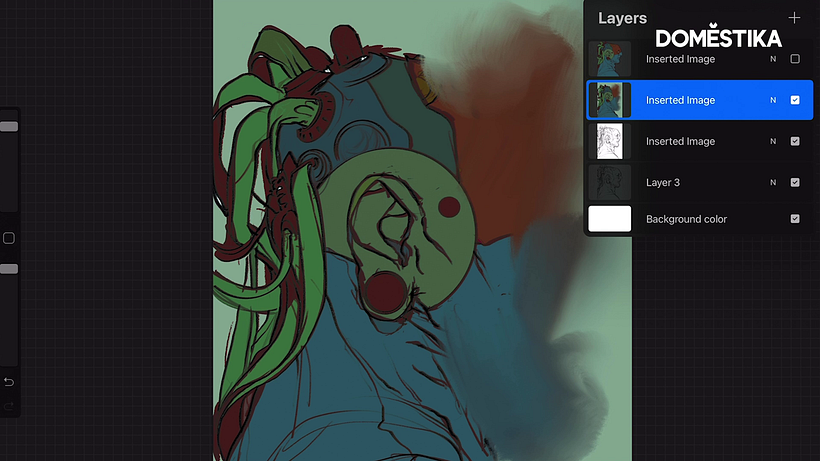Click the Layers panel title
The width and height of the screenshot is (820, 461).
click(622, 18)
